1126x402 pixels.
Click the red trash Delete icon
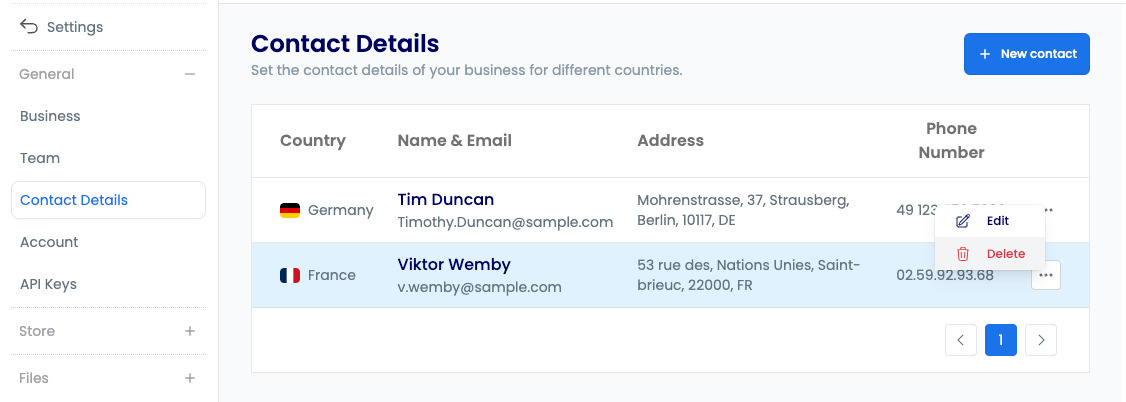pyautogui.click(x=963, y=254)
